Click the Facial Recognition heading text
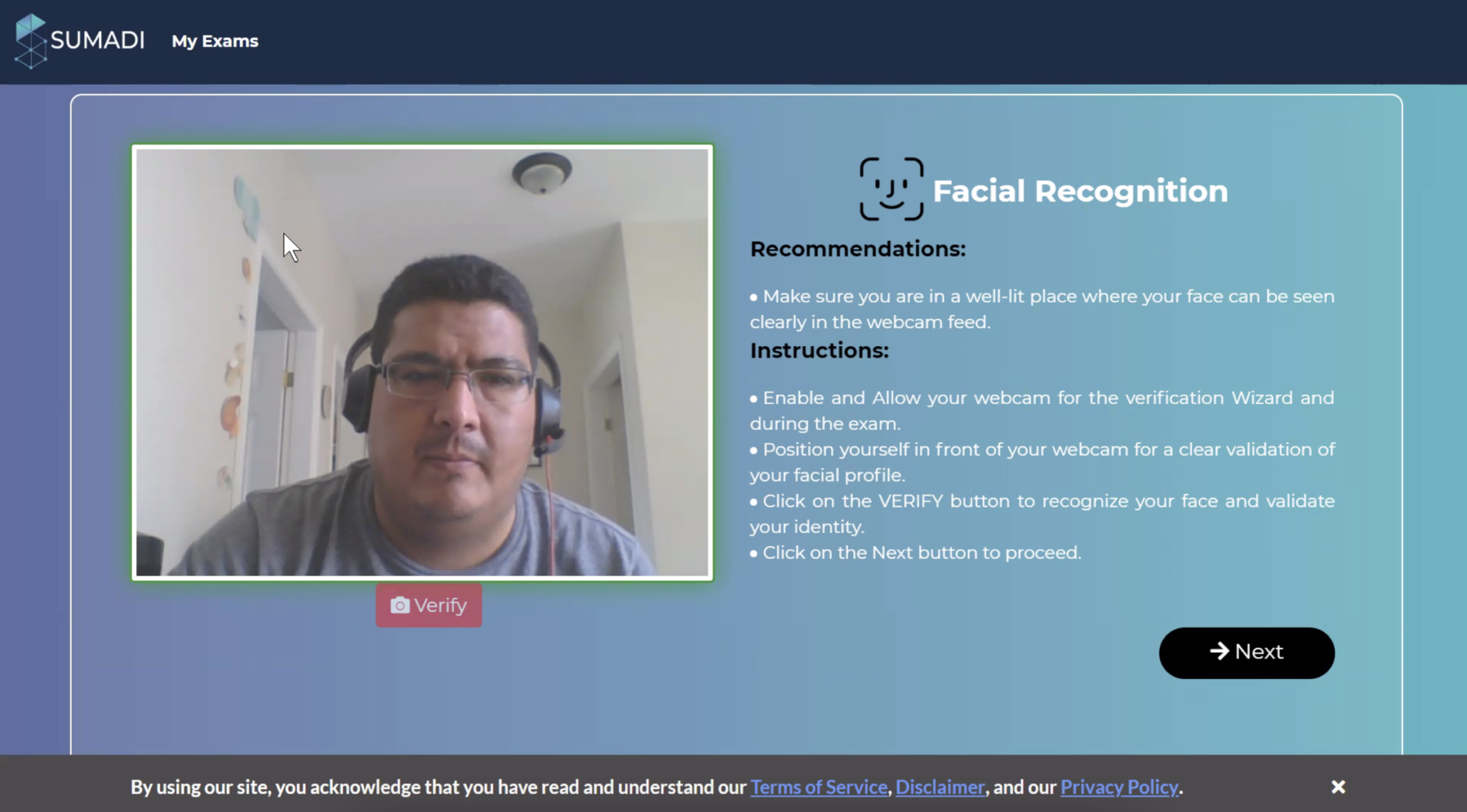 click(x=1080, y=191)
